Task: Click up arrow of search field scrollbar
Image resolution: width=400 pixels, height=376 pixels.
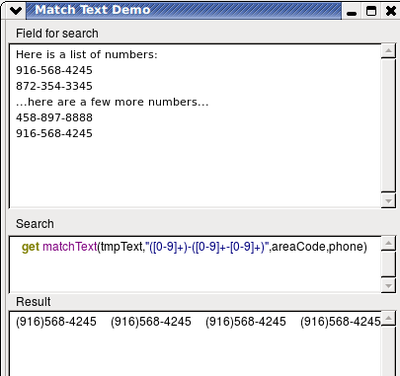Action: (x=388, y=51)
